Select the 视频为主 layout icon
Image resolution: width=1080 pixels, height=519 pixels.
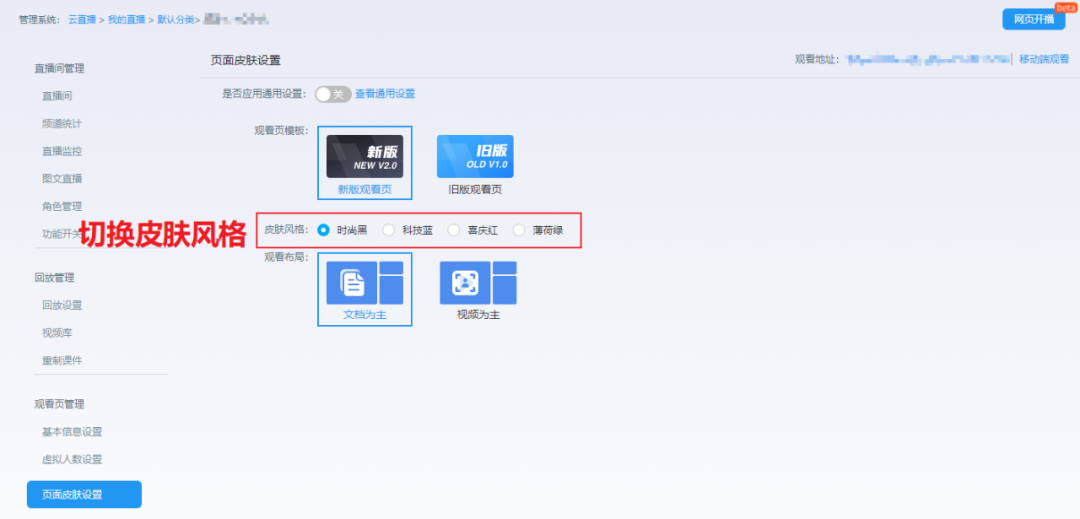point(478,283)
